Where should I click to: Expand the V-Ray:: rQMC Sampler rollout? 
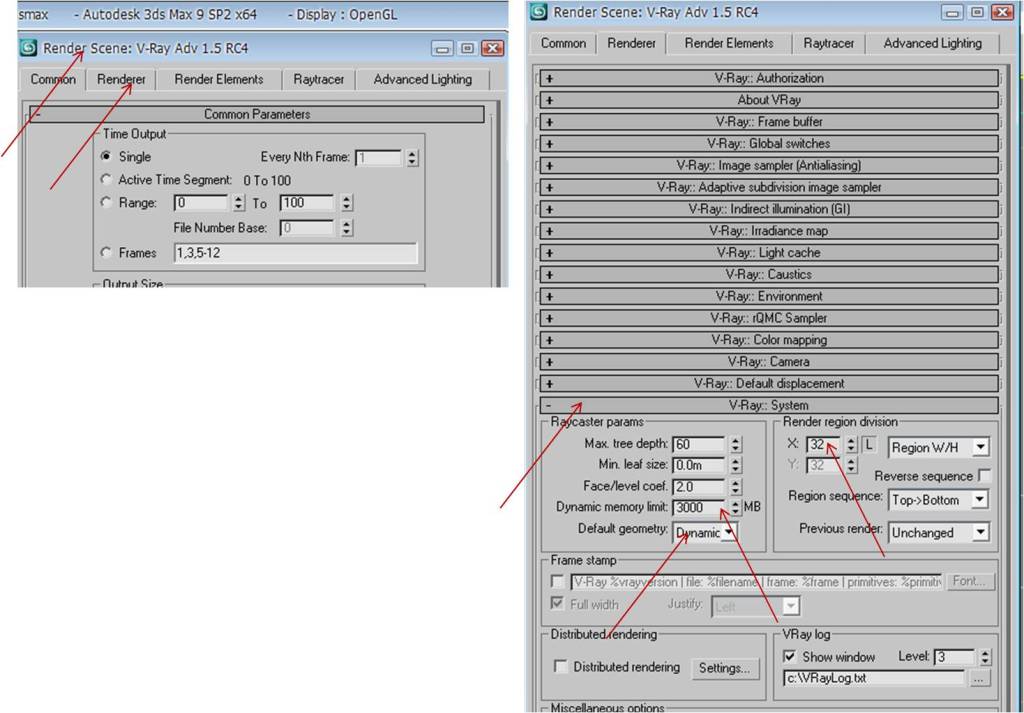(769, 319)
